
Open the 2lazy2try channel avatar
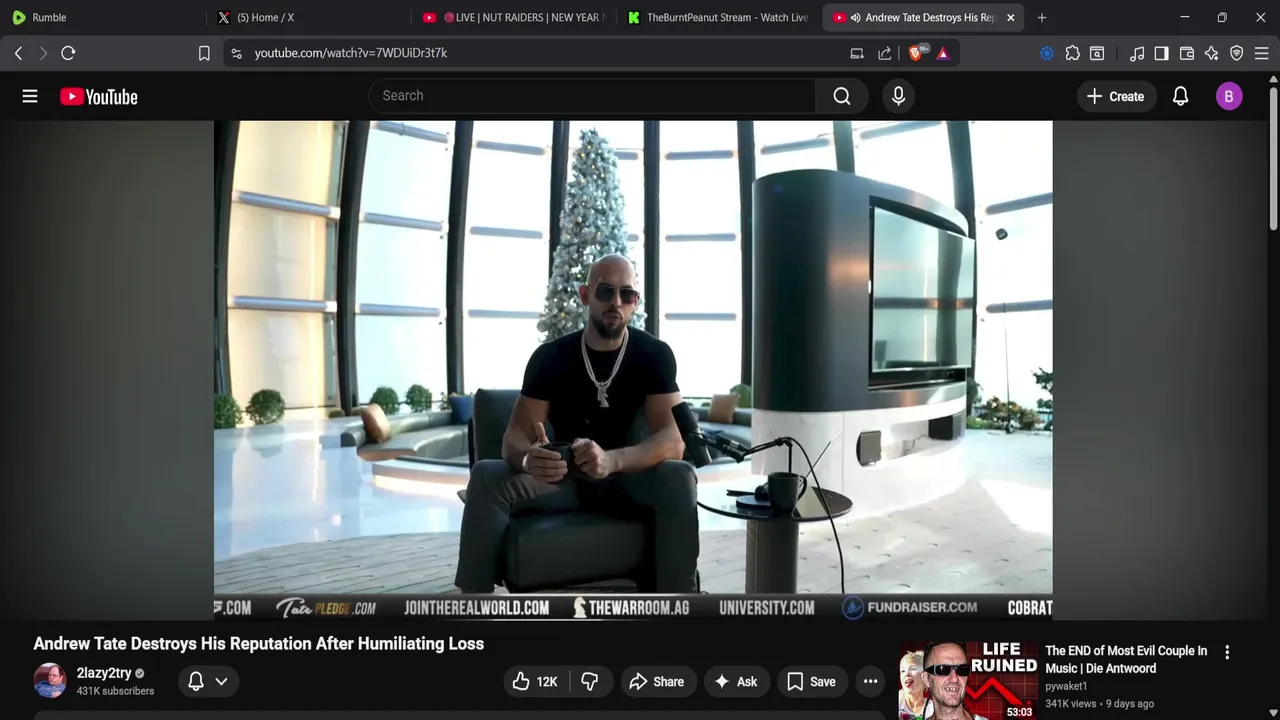click(x=50, y=681)
